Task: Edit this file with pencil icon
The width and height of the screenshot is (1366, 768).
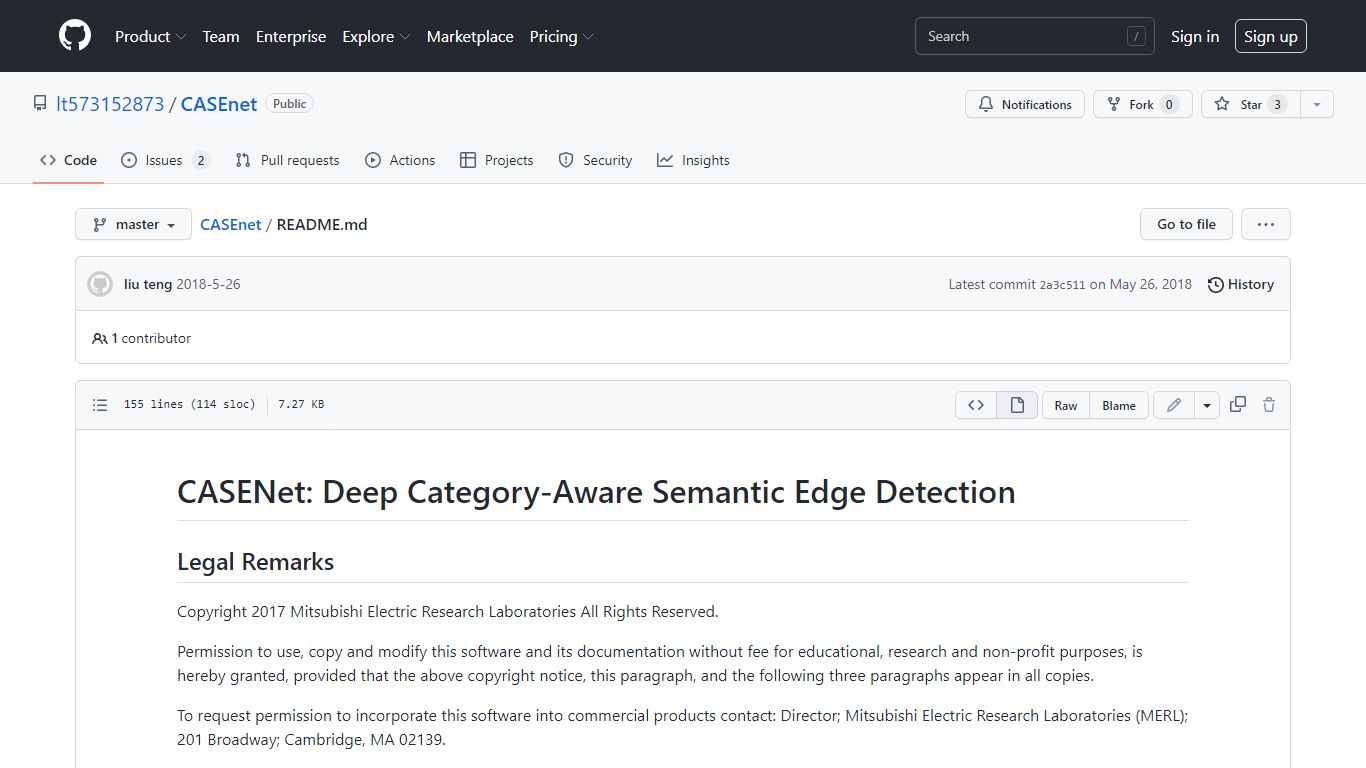Action: [x=1174, y=405]
